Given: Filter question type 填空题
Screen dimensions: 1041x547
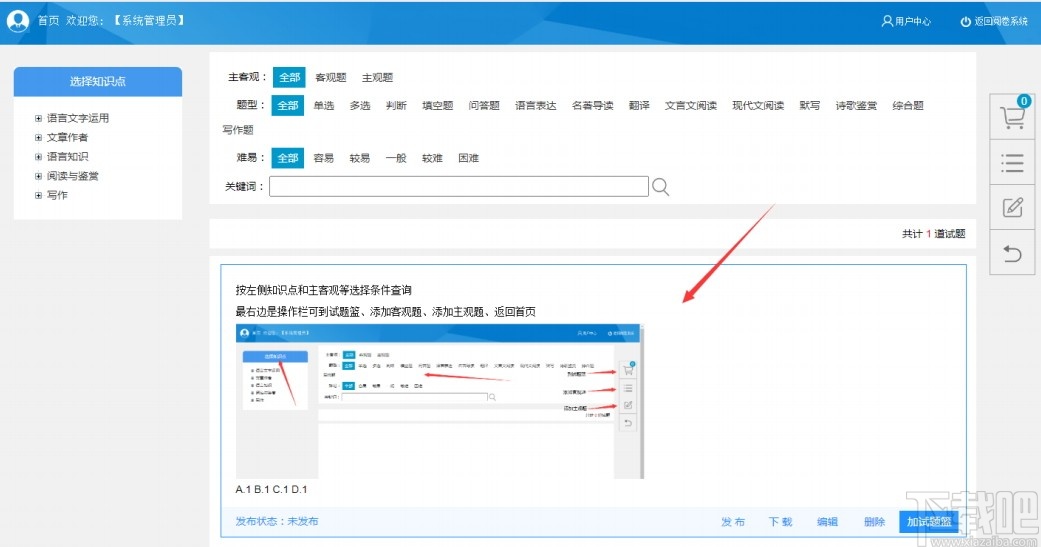Looking at the screenshot, I should 438,106.
